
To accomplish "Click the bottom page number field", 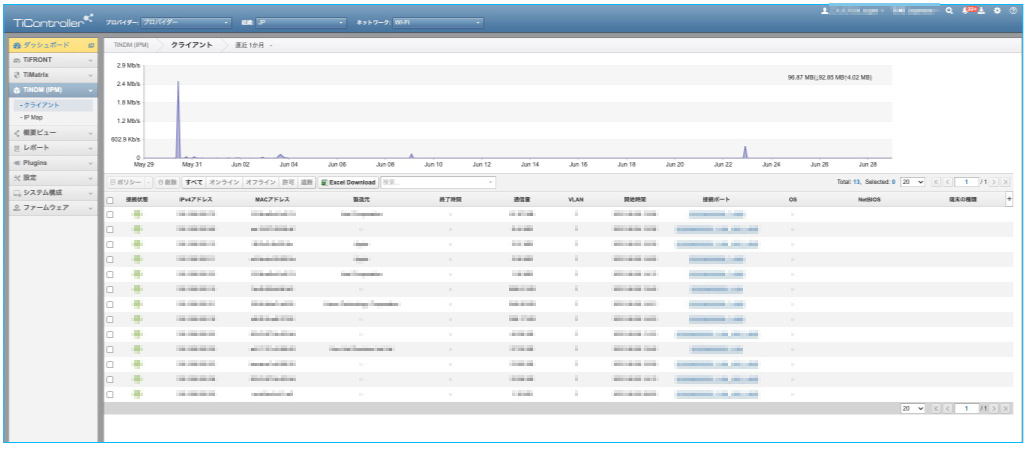I will (x=966, y=408).
